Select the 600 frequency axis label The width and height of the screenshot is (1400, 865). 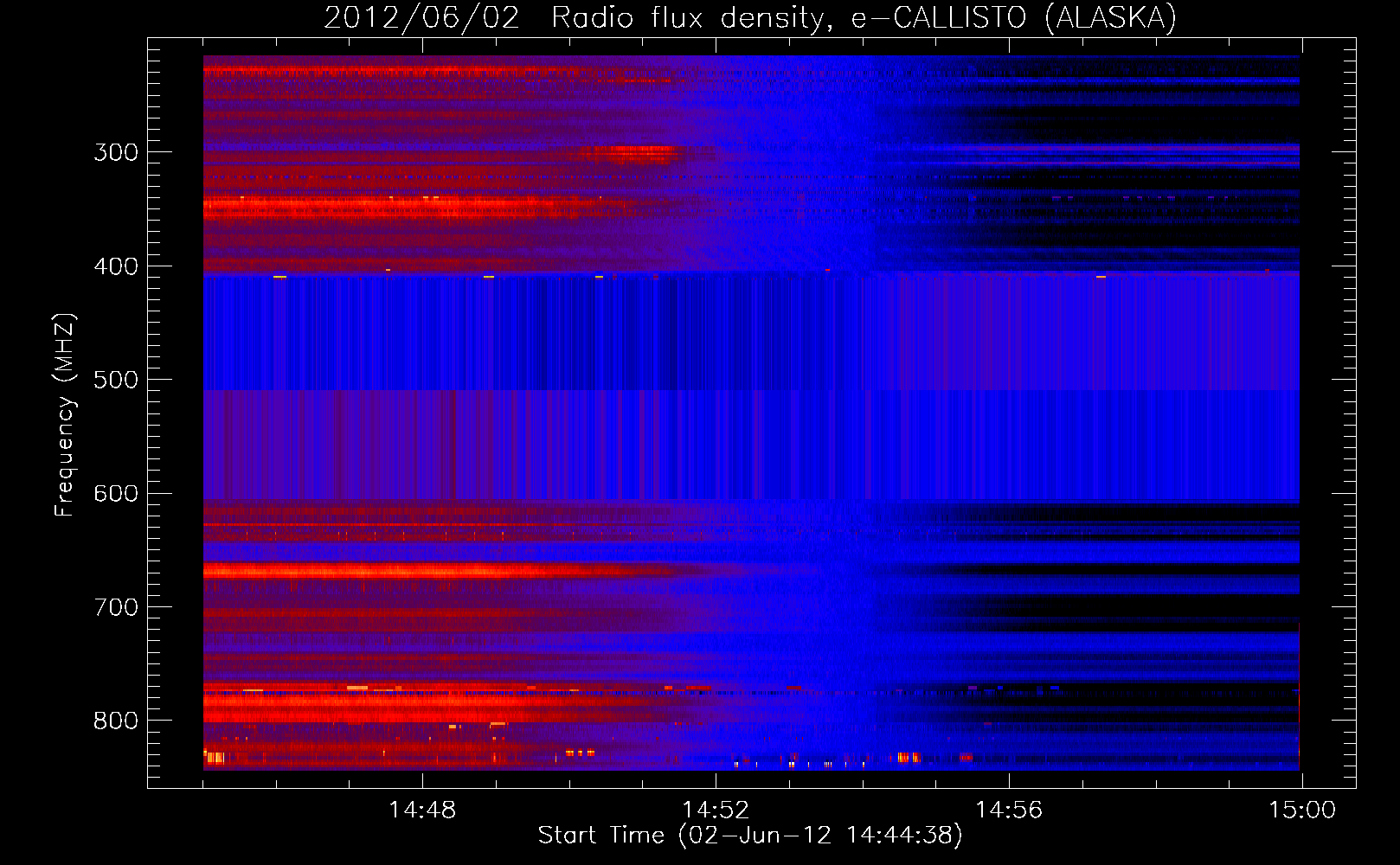click(x=116, y=494)
